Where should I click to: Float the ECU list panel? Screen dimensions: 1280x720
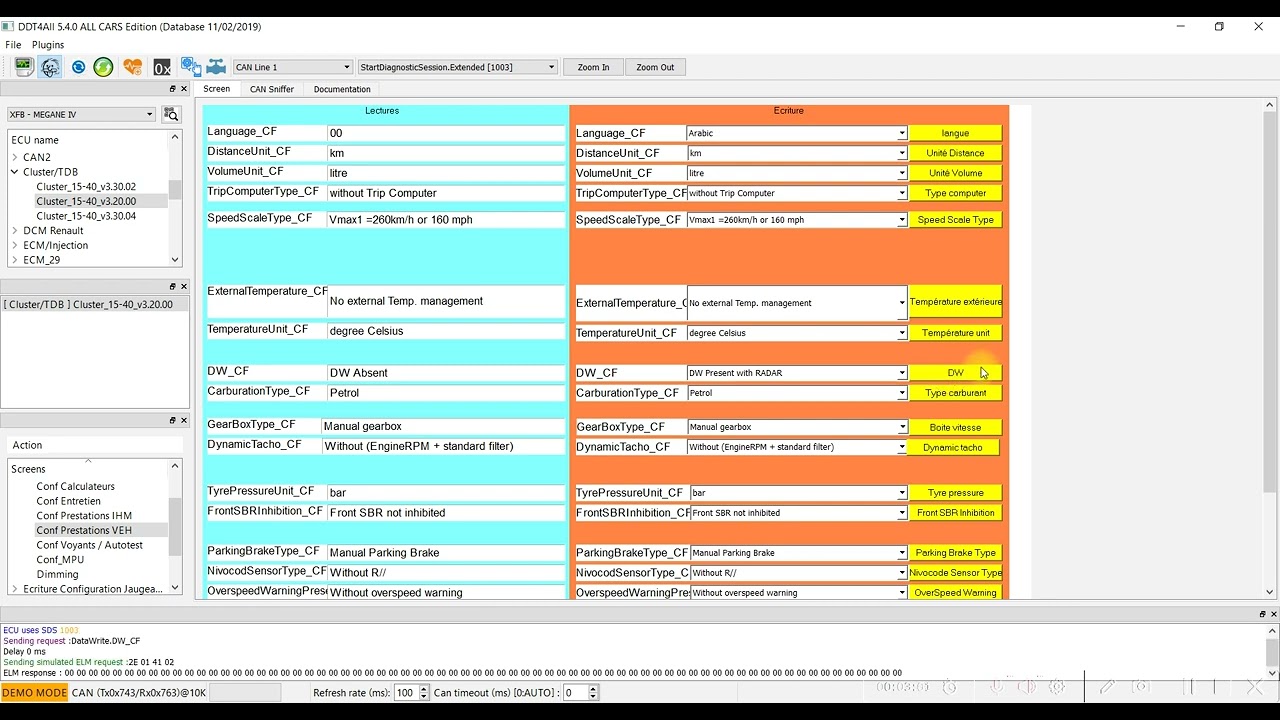[172, 89]
